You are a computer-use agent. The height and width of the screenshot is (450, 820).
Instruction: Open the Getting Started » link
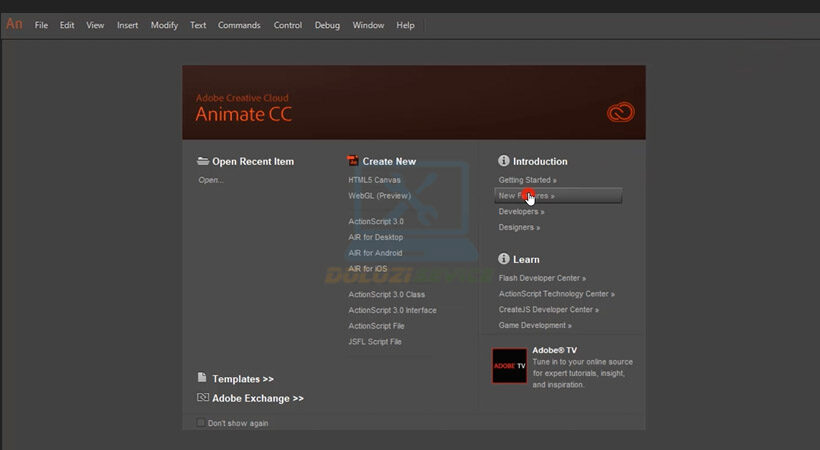coord(527,180)
